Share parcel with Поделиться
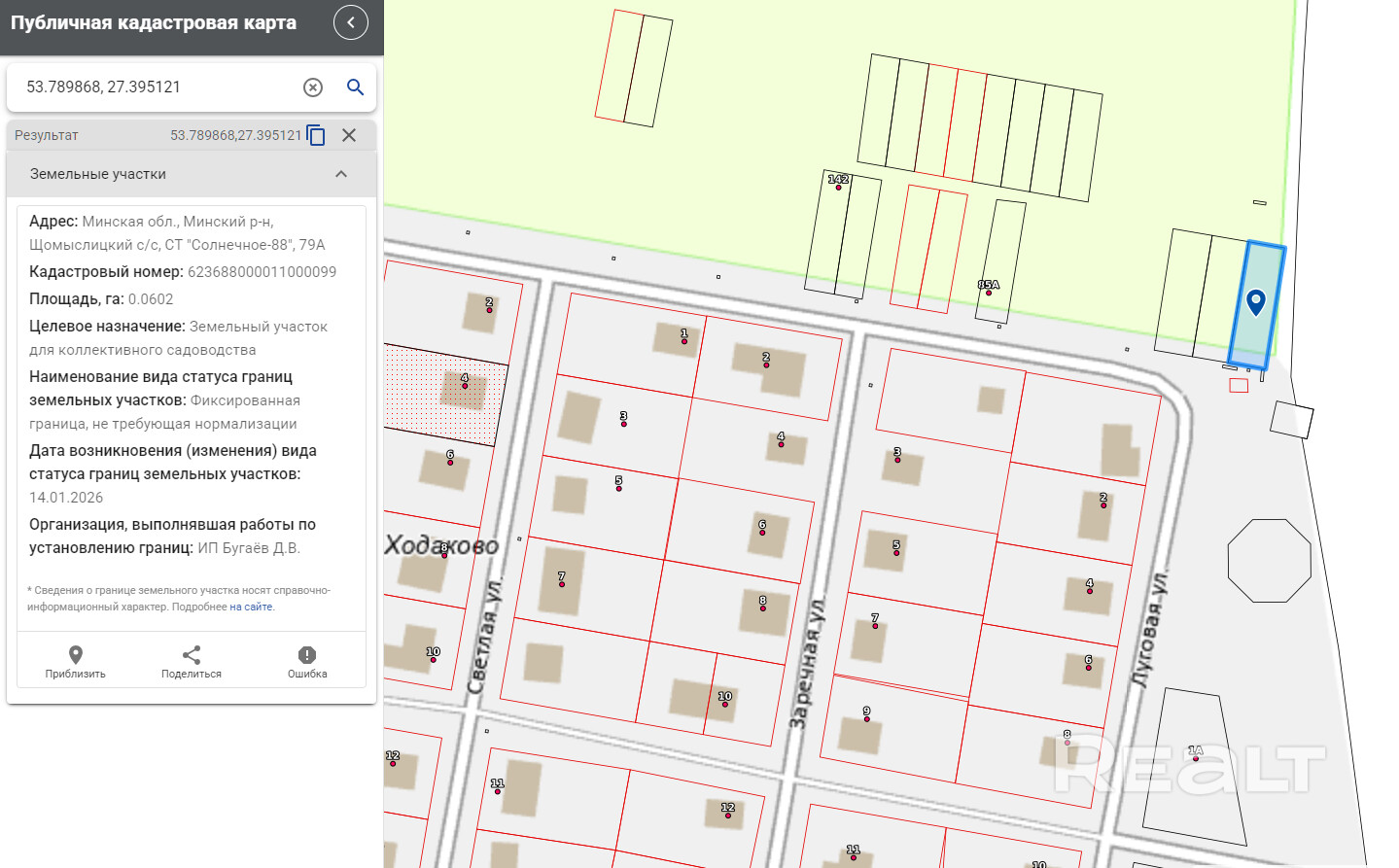The width and height of the screenshot is (1399, 868). pos(192,662)
